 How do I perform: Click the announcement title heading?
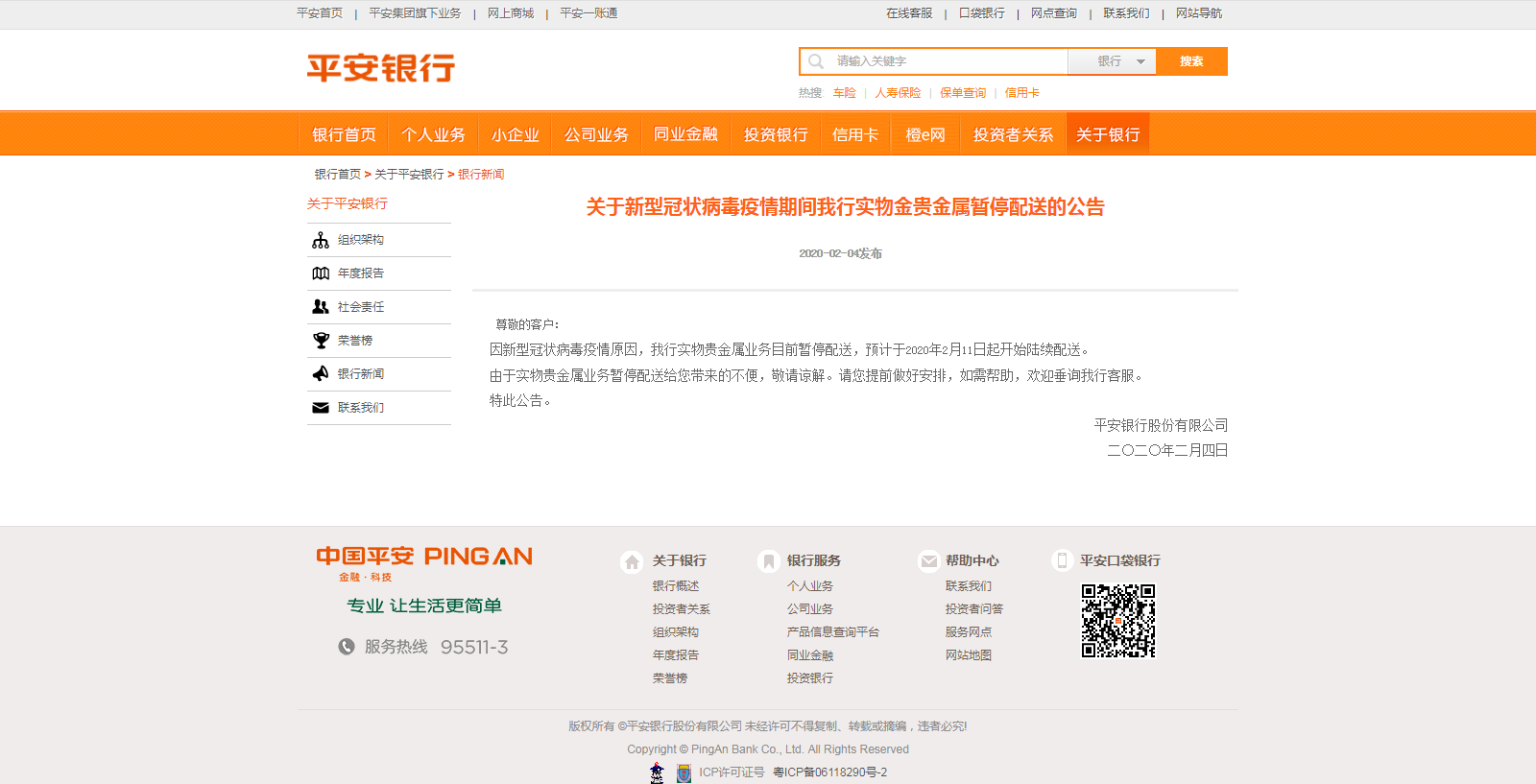(846, 207)
